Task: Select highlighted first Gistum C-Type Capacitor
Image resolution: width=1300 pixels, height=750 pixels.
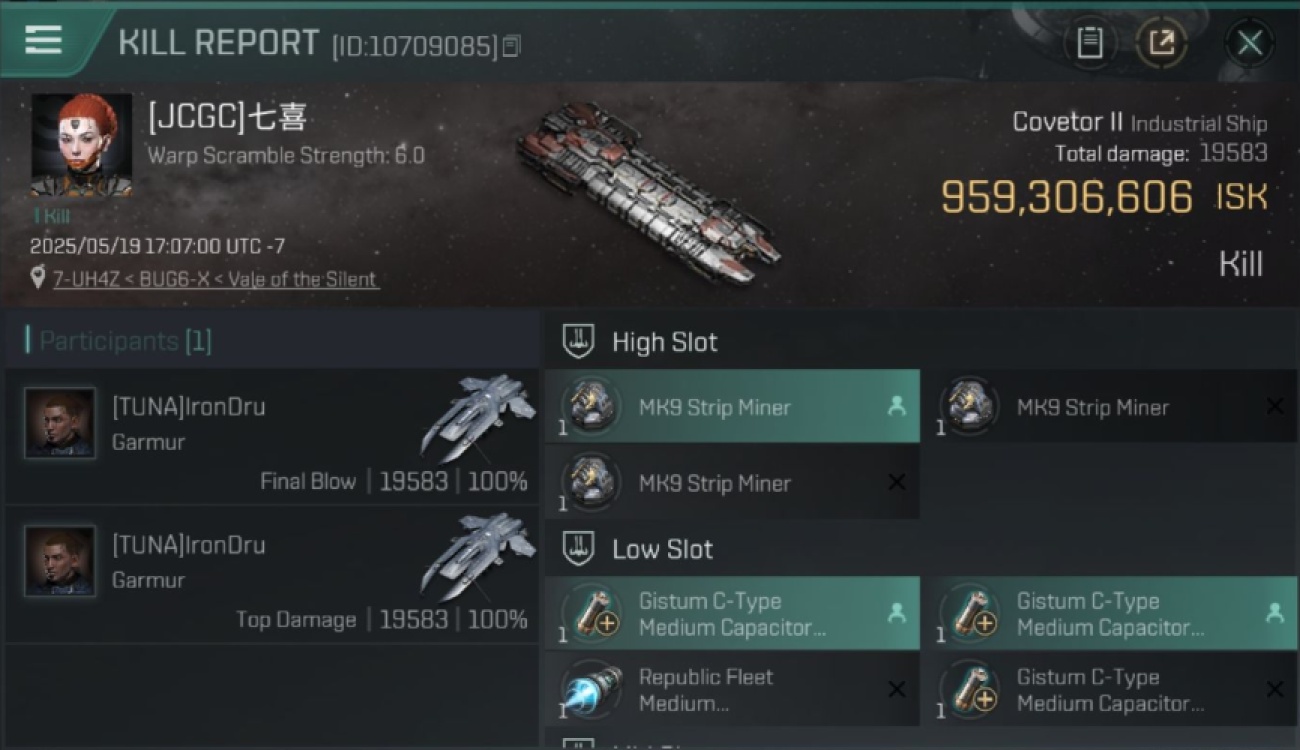Action: [x=732, y=614]
